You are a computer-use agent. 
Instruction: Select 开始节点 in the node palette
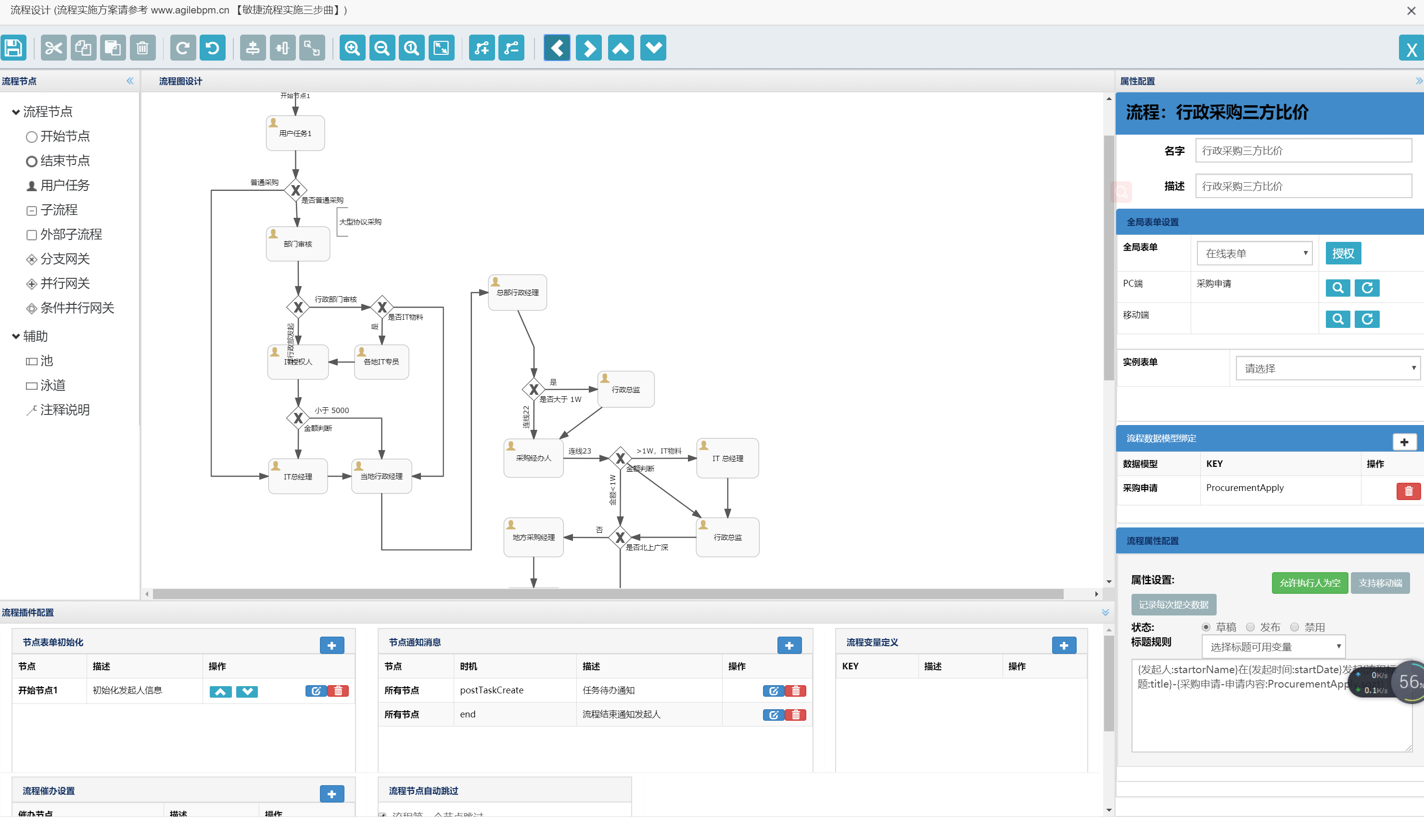(58, 137)
